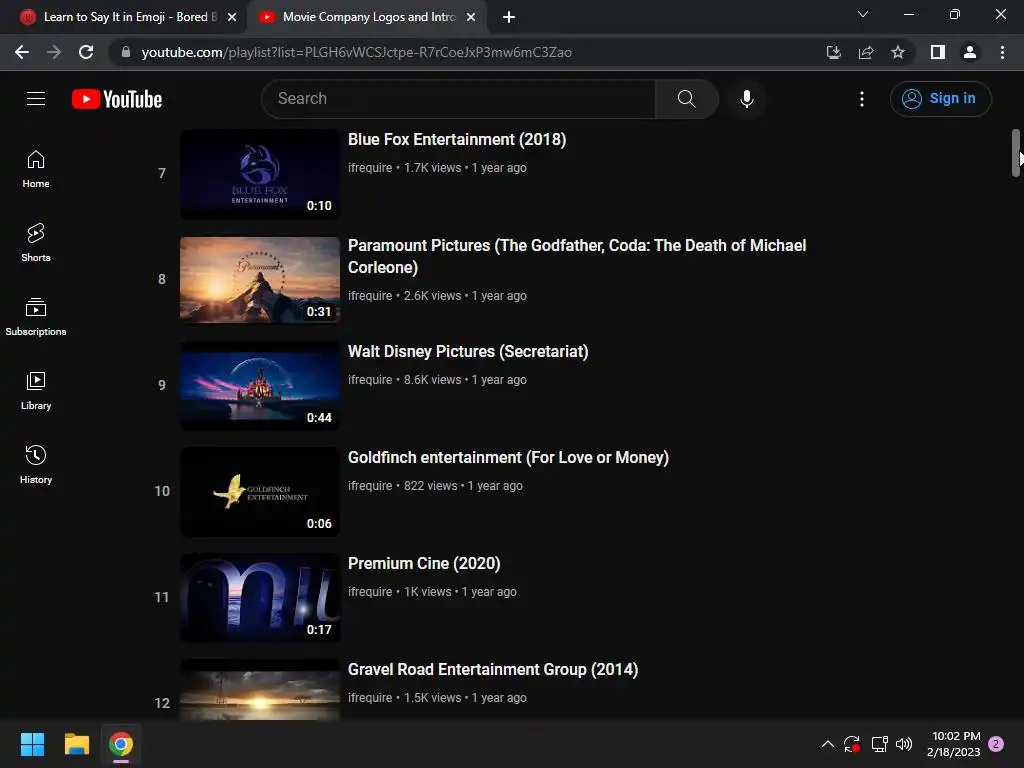Screen dimensions: 1024x768
Task: Click Disney castle thumbnail
Action: pos(260,385)
